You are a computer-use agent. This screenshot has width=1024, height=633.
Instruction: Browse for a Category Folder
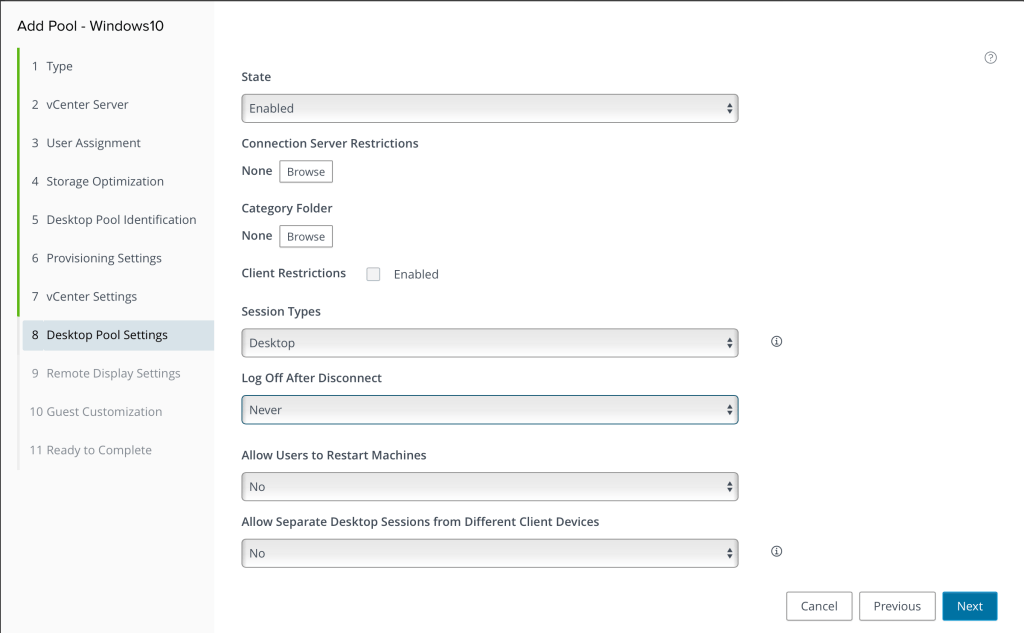pyautogui.click(x=305, y=237)
